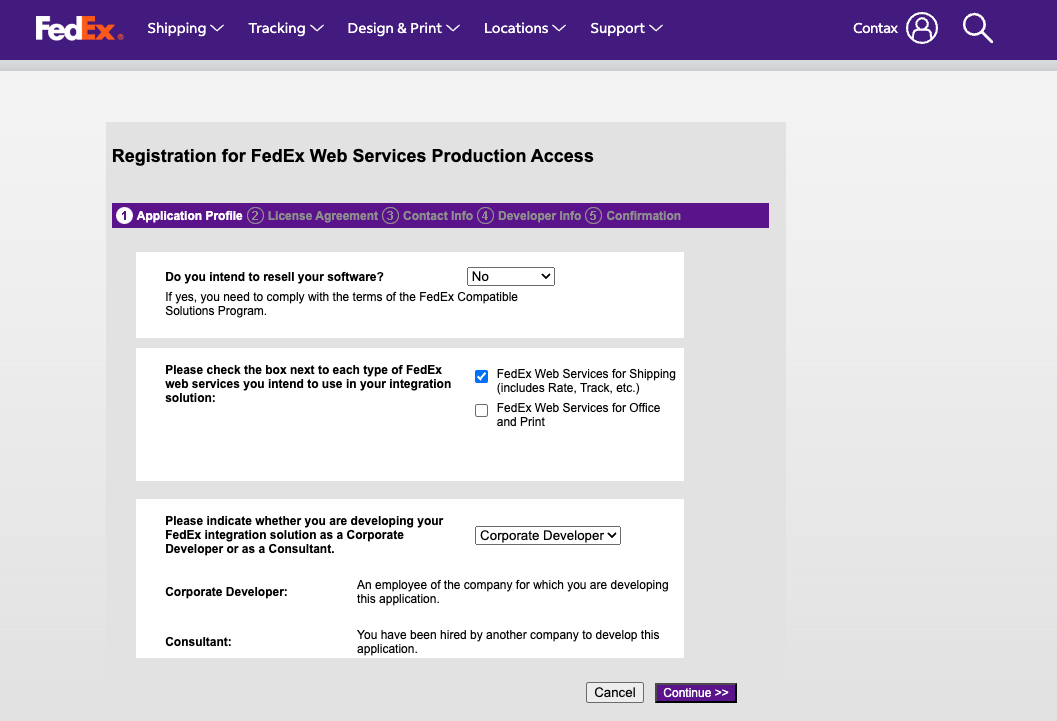Expand the Shipping menu
The image size is (1057, 721).
pyautogui.click(x=185, y=28)
